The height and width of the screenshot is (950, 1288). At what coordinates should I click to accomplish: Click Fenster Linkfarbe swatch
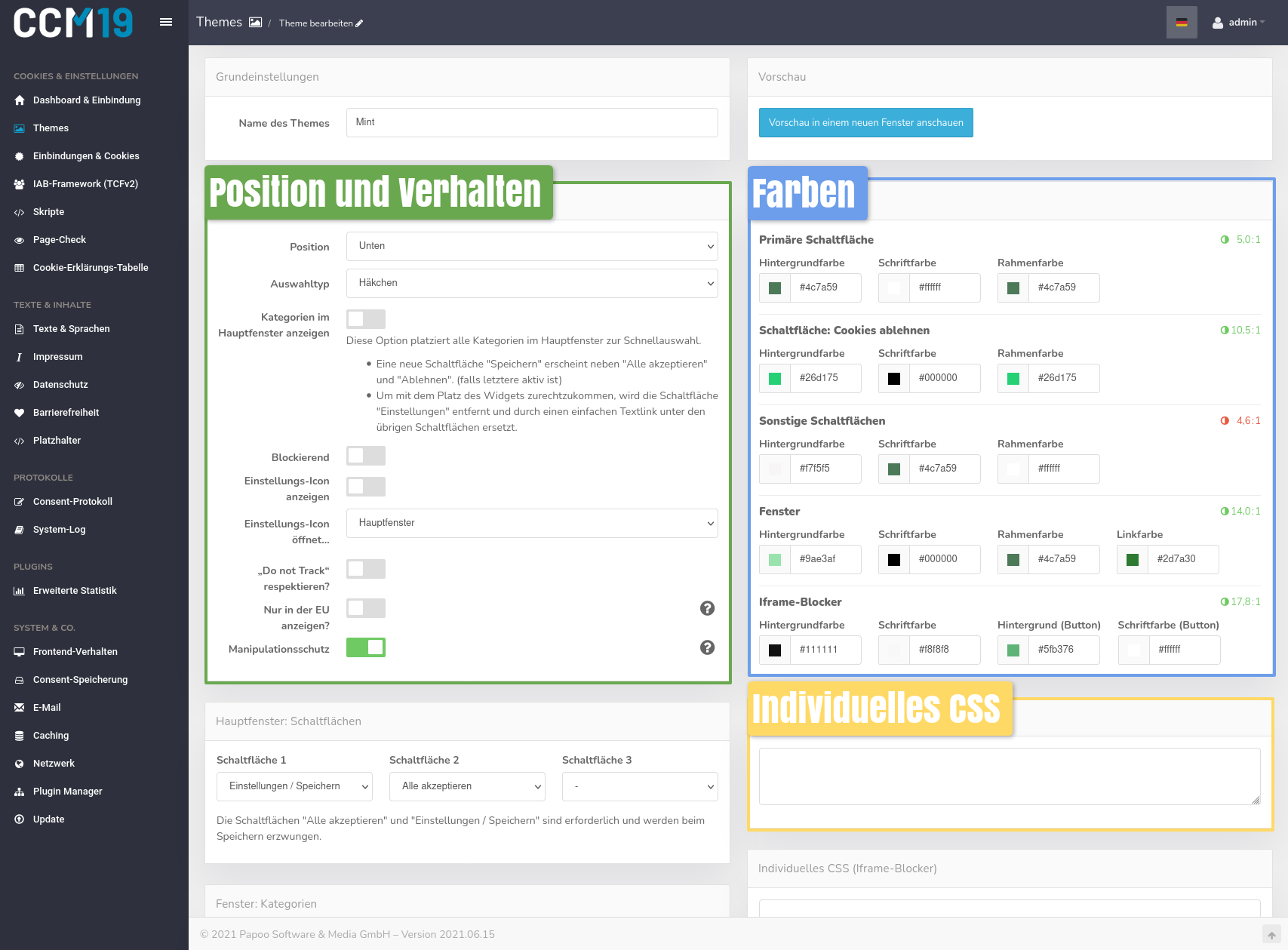(x=1133, y=559)
